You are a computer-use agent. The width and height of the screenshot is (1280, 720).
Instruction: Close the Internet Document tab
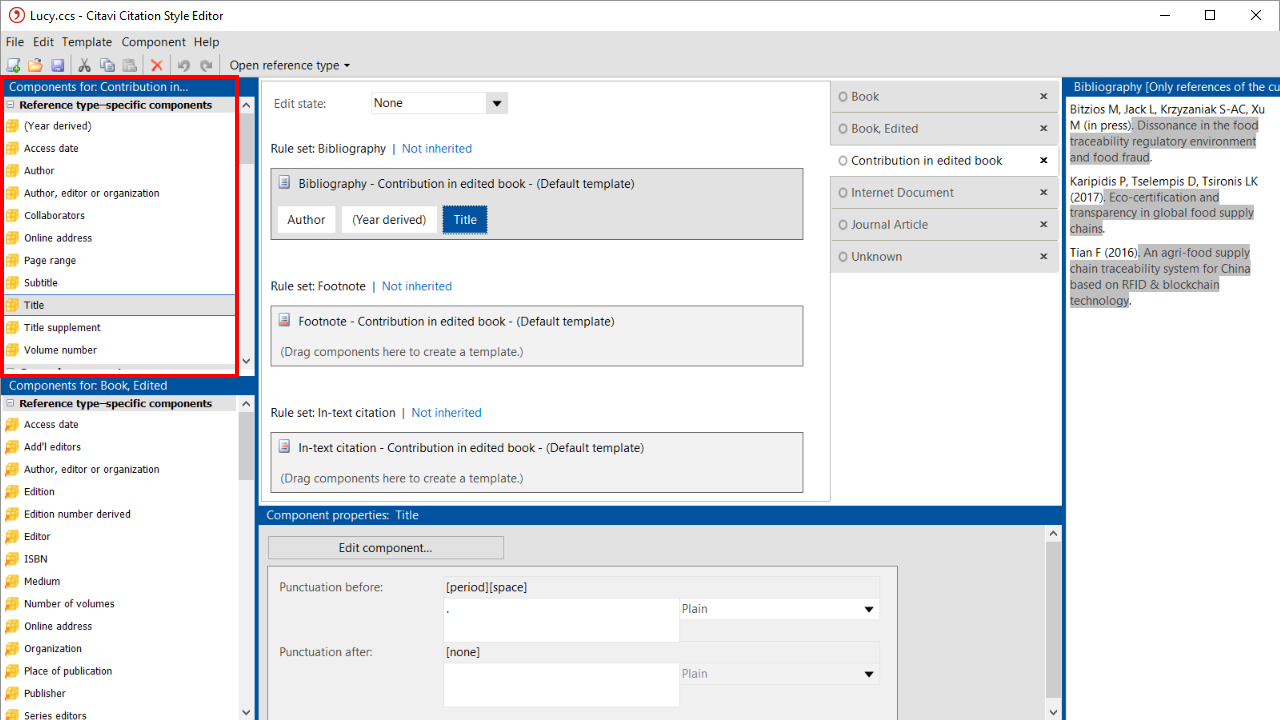1044,193
